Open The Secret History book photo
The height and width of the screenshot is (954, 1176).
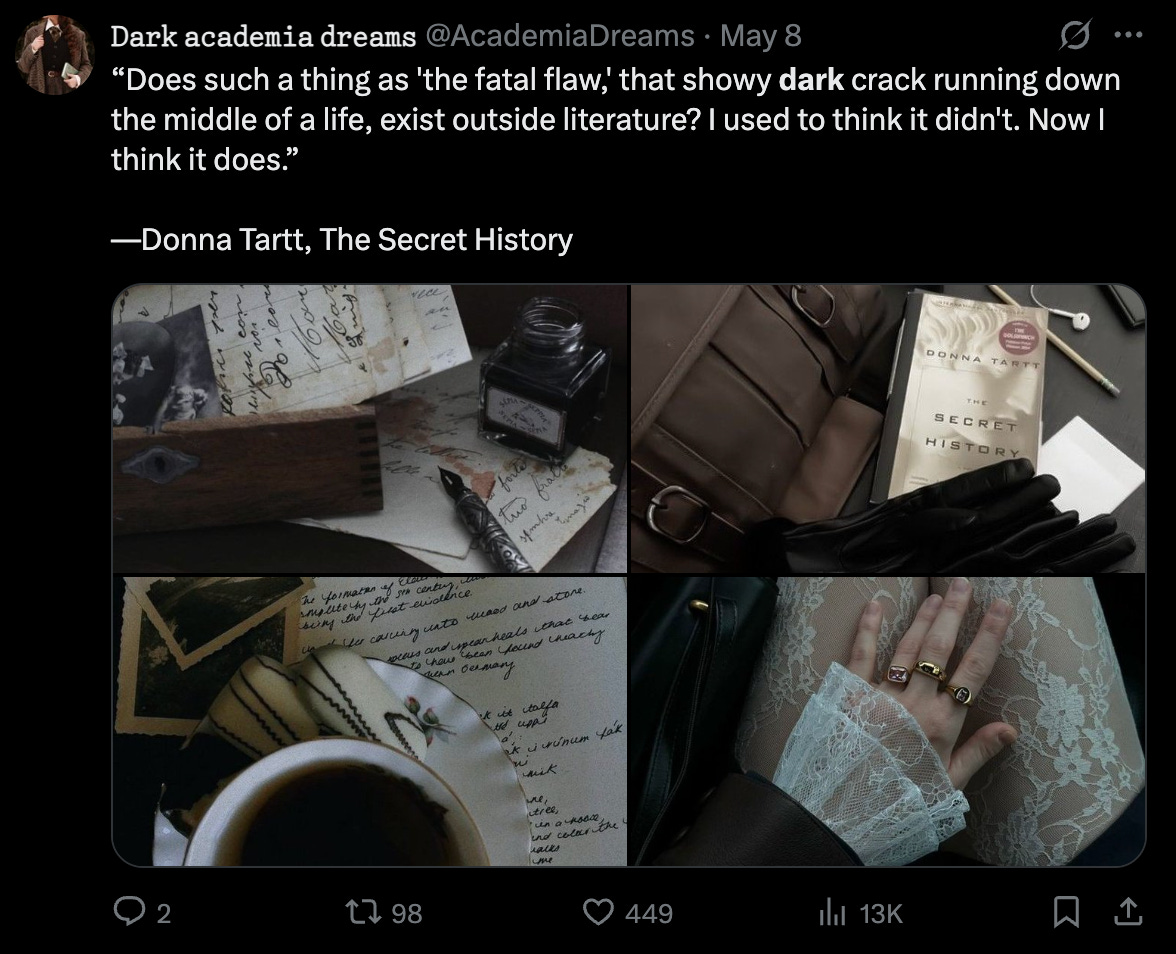point(888,428)
